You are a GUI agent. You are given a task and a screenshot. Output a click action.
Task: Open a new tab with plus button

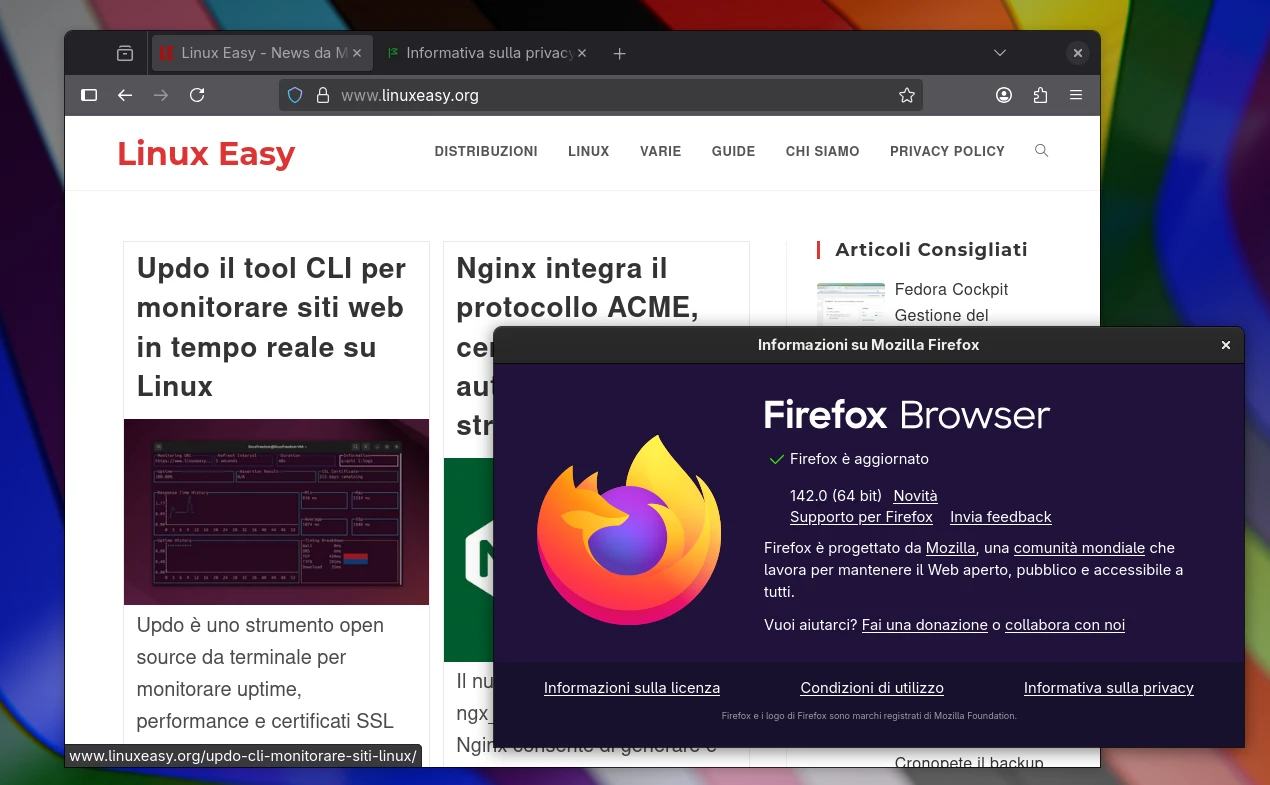click(x=619, y=53)
